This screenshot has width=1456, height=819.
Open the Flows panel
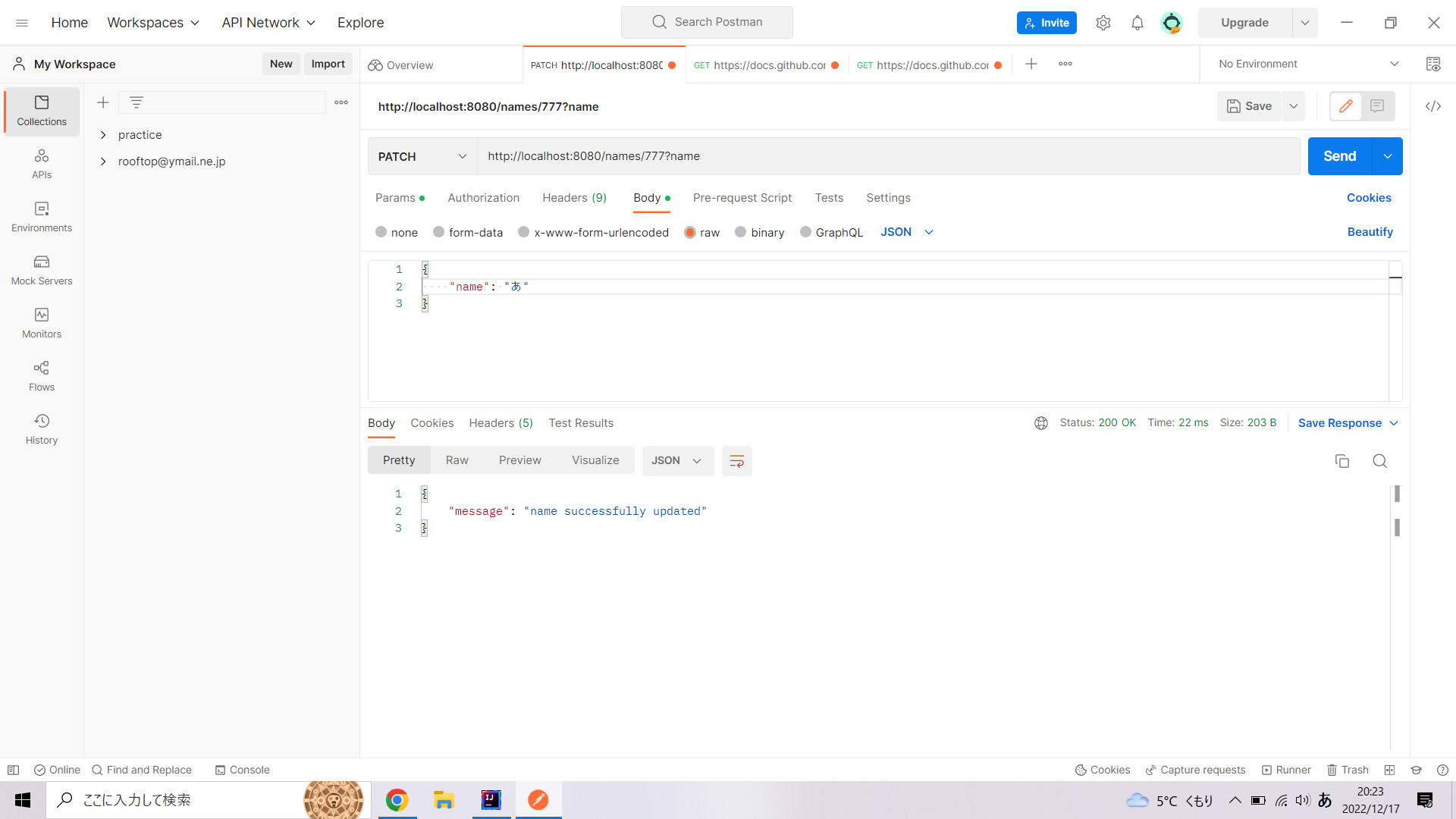tap(41, 377)
